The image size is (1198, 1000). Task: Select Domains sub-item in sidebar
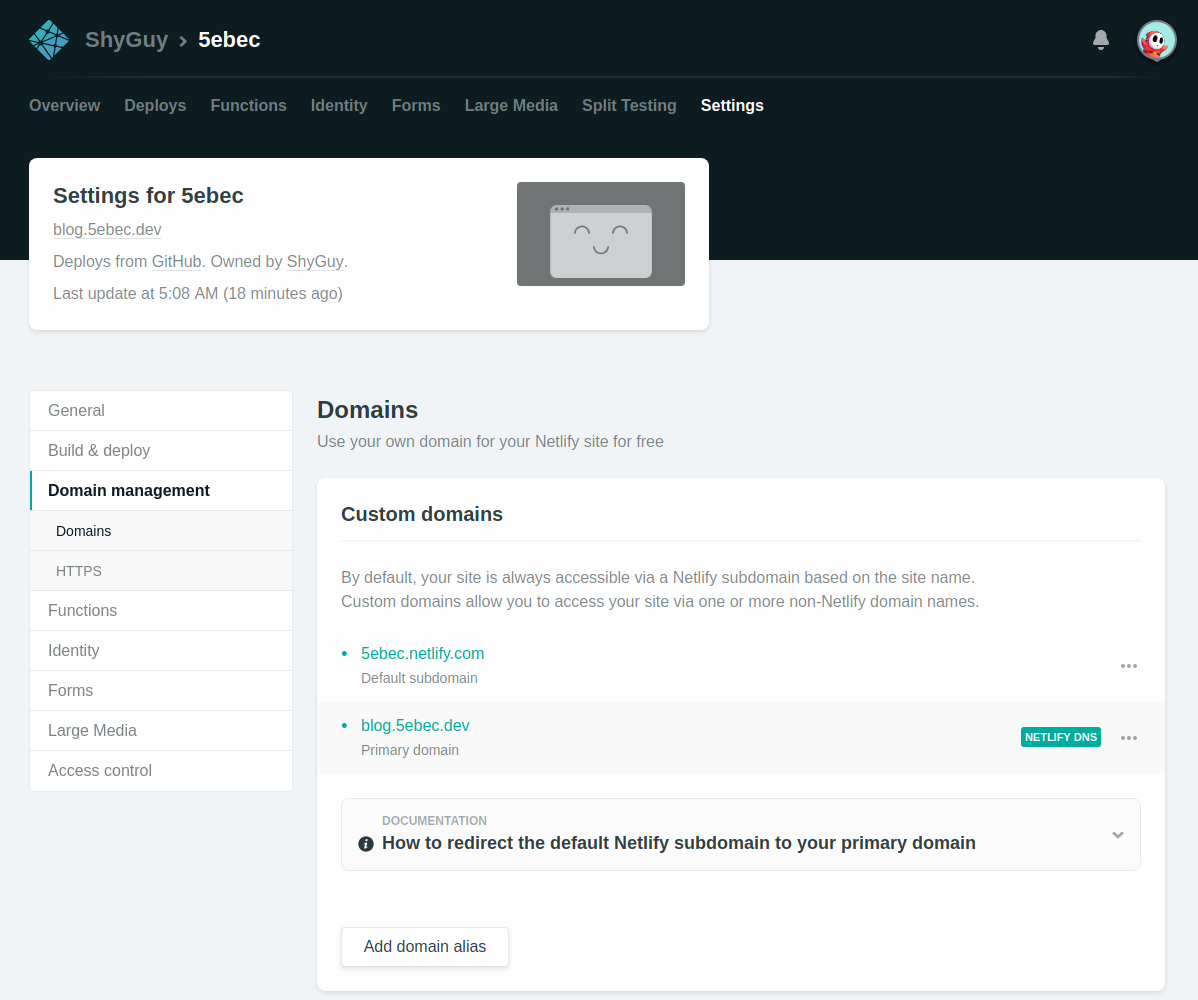click(x=161, y=531)
